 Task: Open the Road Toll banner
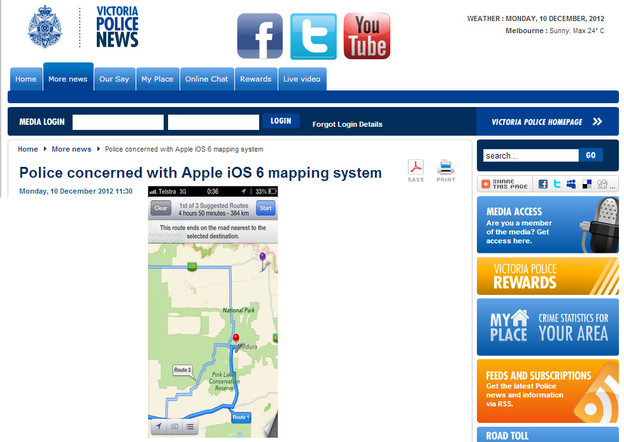[548, 434]
